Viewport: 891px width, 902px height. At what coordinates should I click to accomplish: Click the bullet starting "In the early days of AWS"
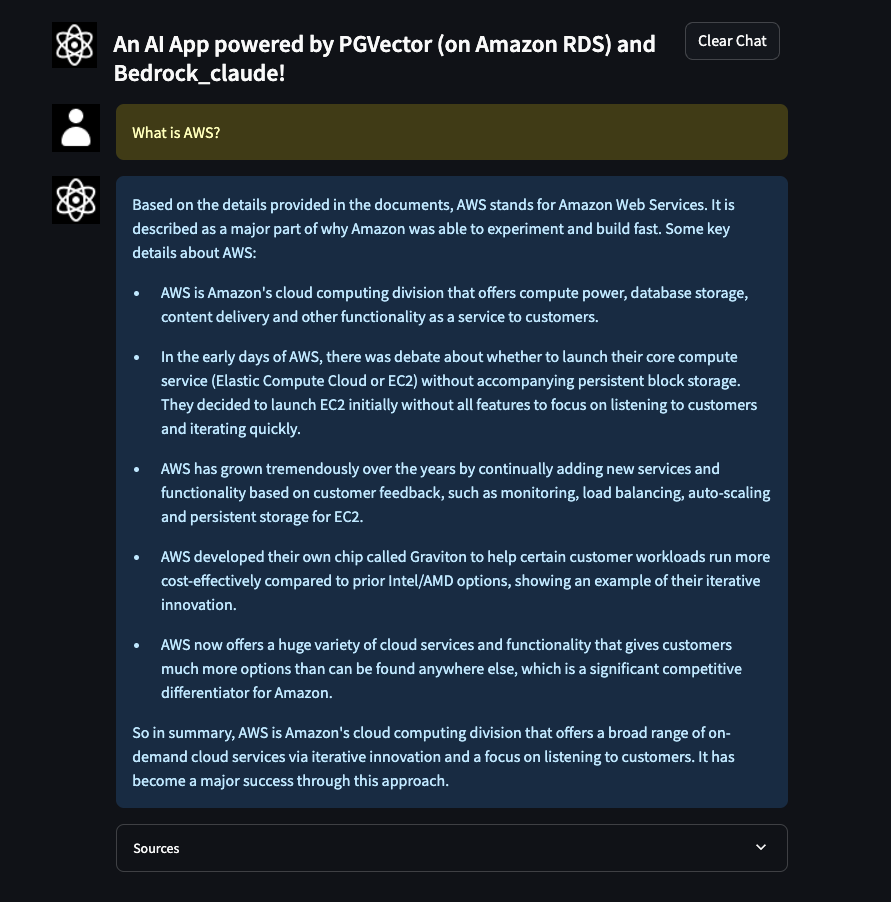coord(459,392)
